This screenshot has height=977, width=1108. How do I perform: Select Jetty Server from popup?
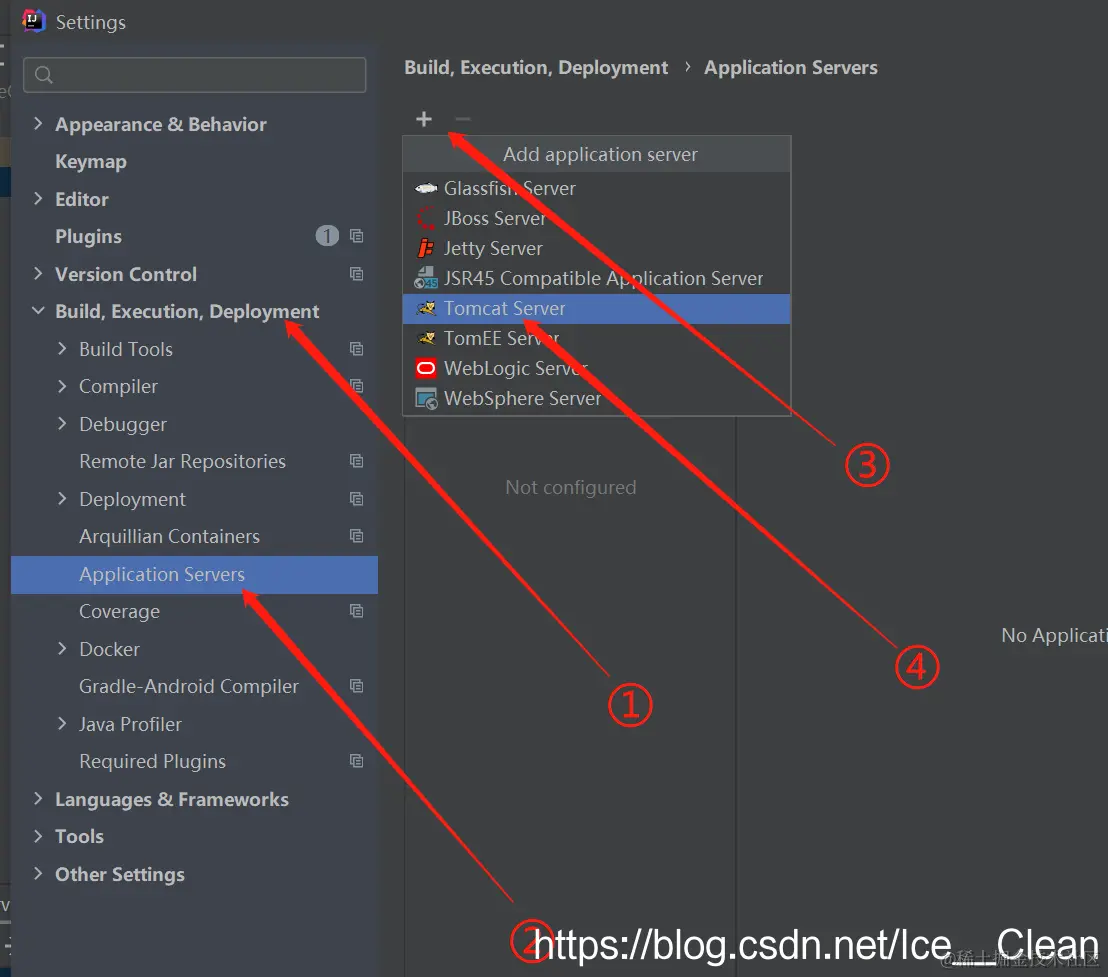596,248
